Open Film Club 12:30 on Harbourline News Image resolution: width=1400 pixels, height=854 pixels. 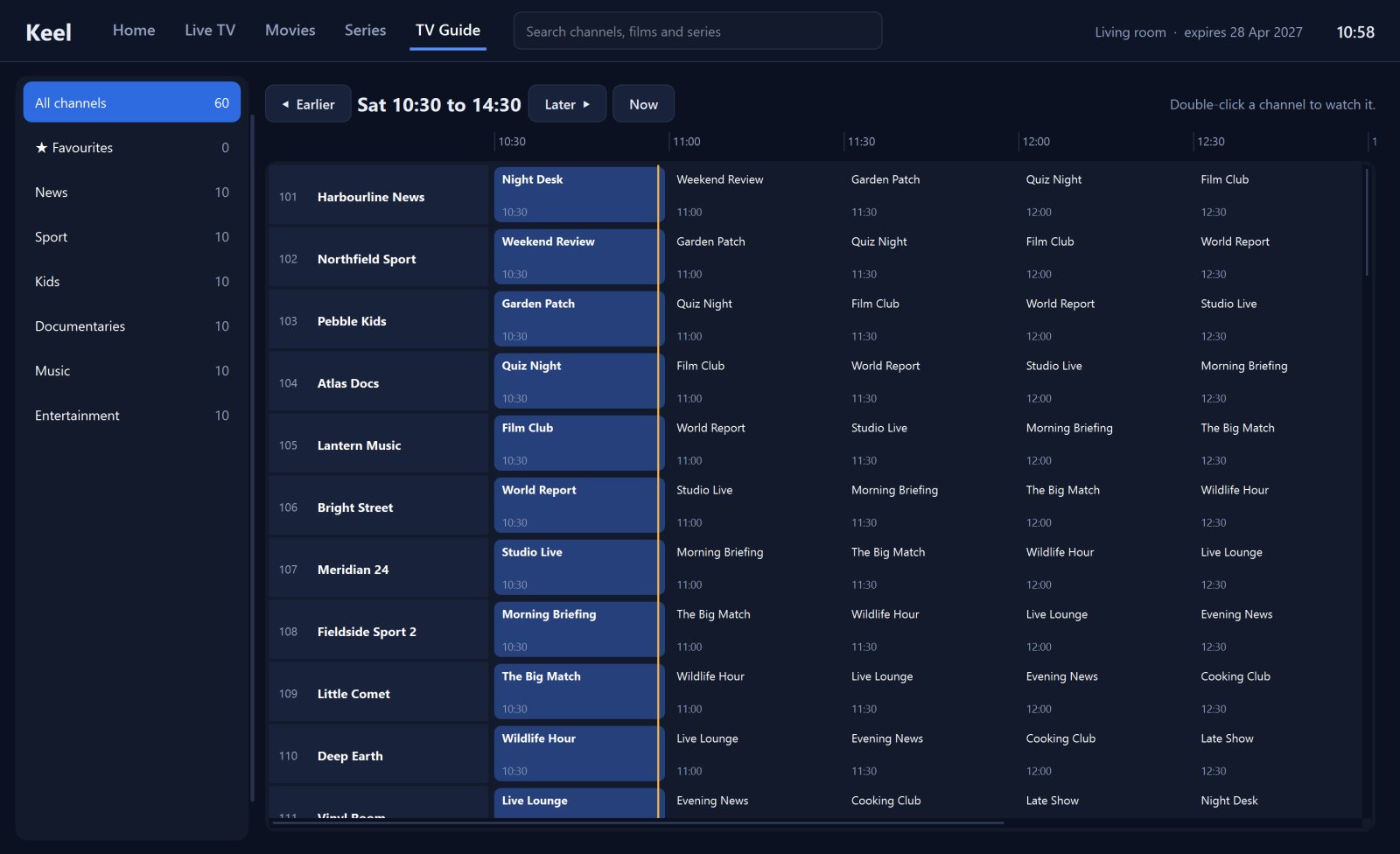tap(1278, 195)
